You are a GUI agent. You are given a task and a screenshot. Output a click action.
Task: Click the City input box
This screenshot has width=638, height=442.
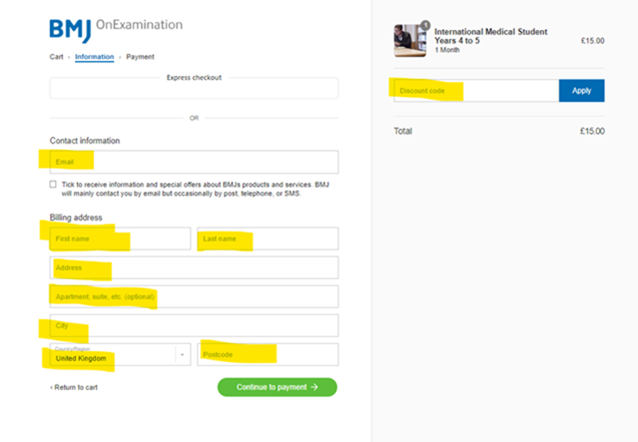point(194,325)
